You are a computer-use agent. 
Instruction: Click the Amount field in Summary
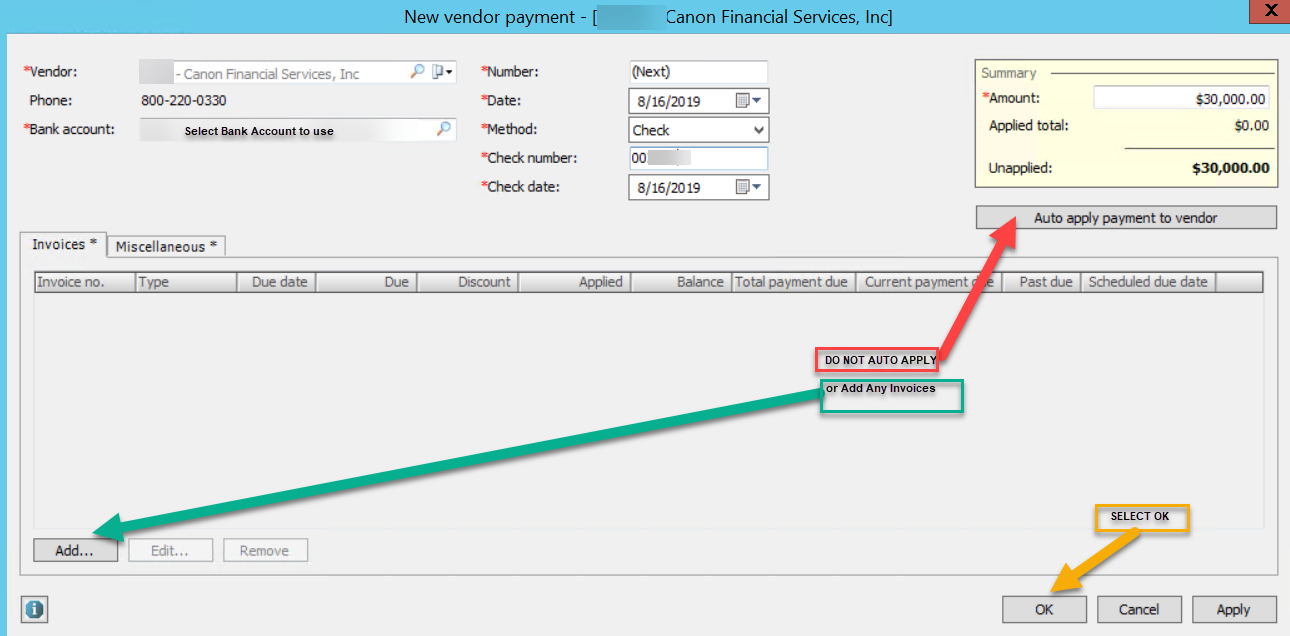click(1182, 98)
